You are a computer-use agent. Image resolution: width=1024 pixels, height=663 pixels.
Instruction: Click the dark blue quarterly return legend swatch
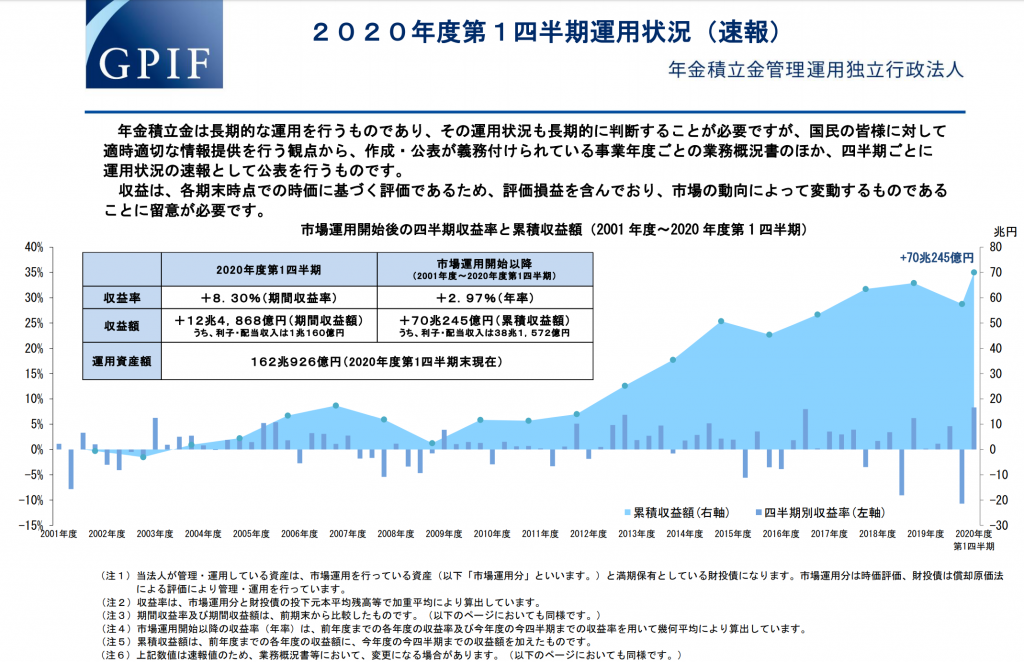coord(760,512)
